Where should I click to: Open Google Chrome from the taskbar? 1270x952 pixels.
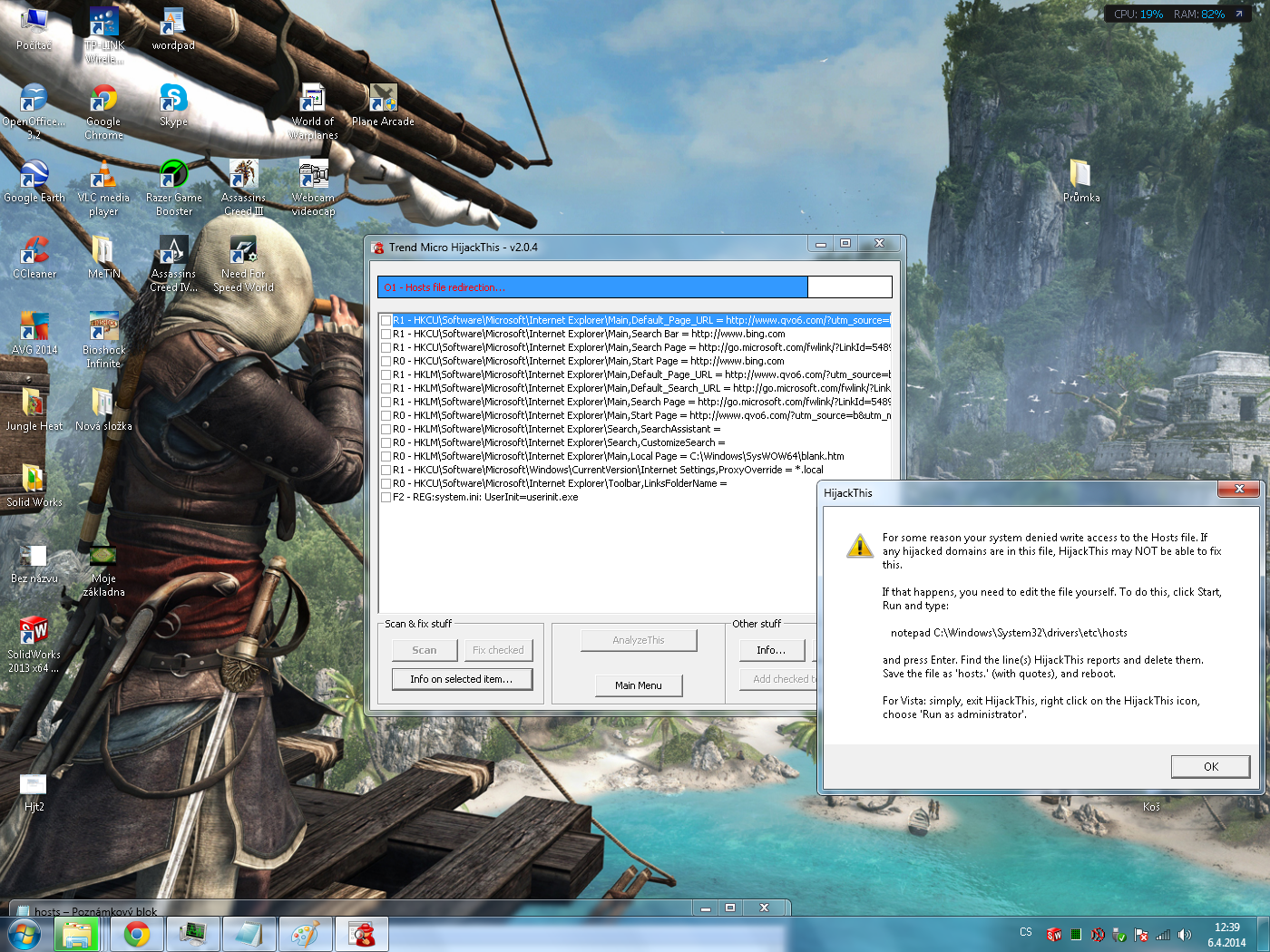pyautogui.click(x=137, y=934)
